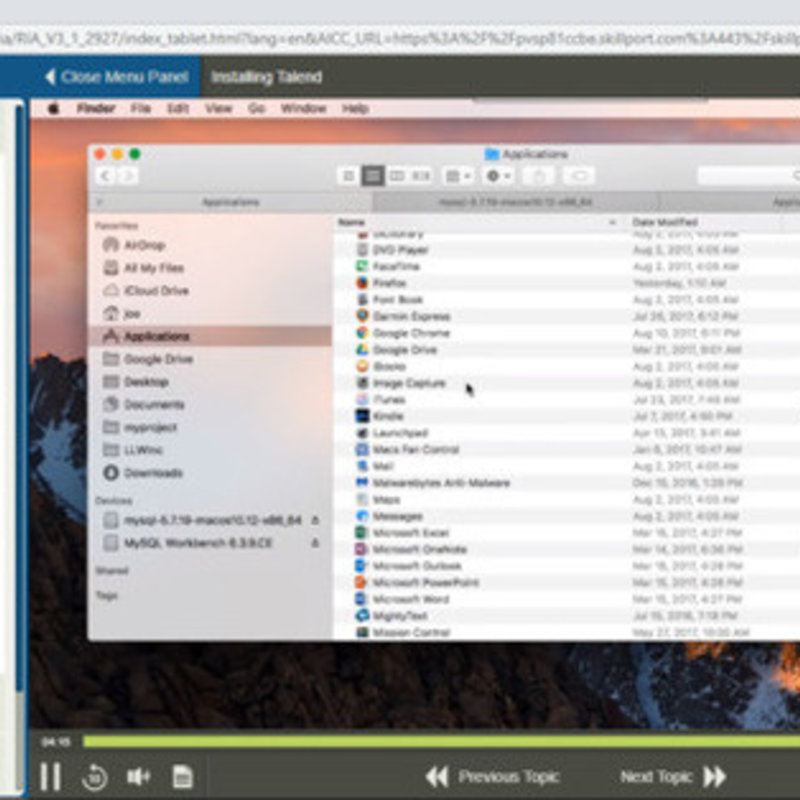800x800 pixels.
Task: Select the mysql-5.7.19 tab in Finder
Action: point(515,203)
